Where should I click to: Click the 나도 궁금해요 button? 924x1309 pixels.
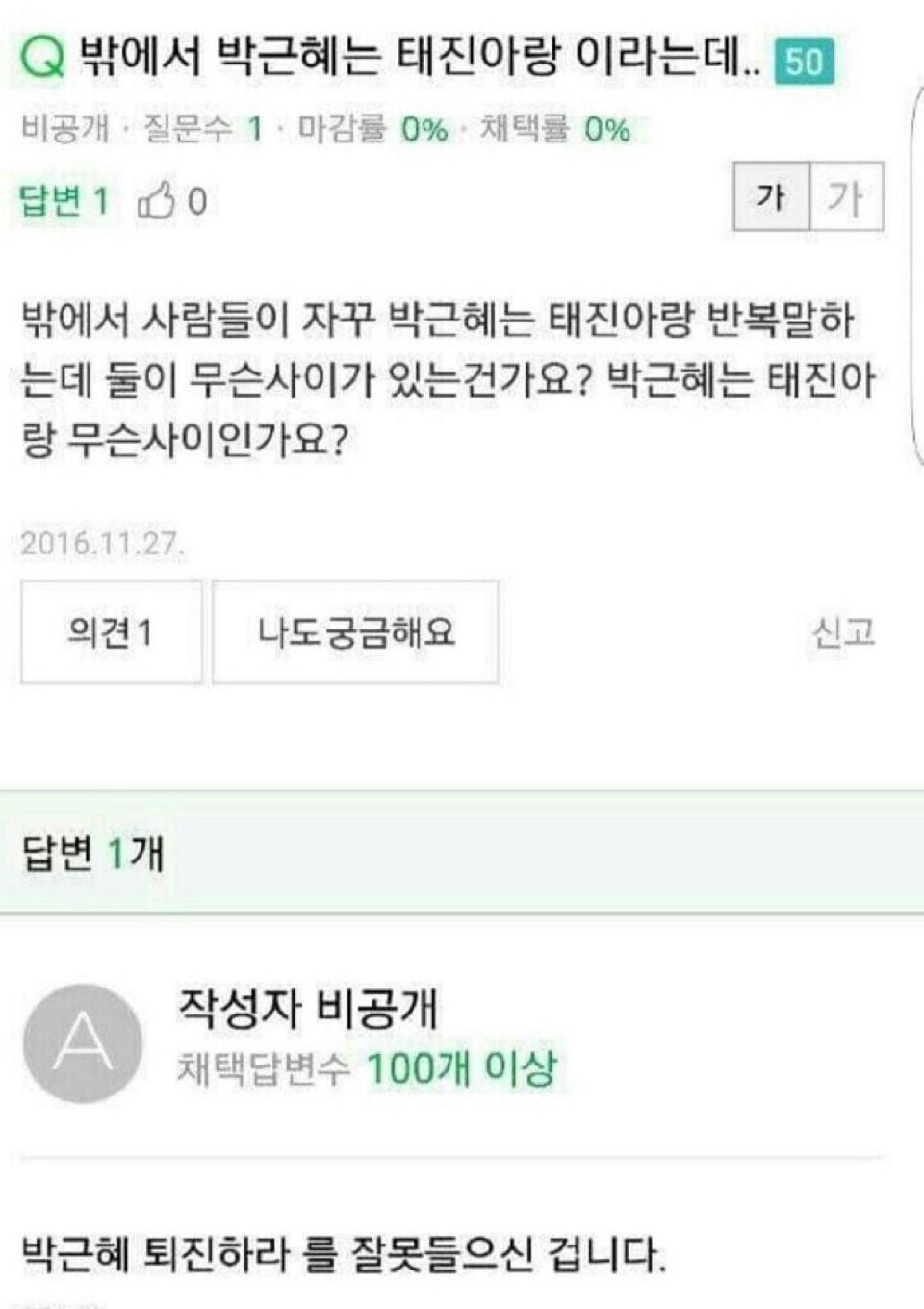point(355,632)
